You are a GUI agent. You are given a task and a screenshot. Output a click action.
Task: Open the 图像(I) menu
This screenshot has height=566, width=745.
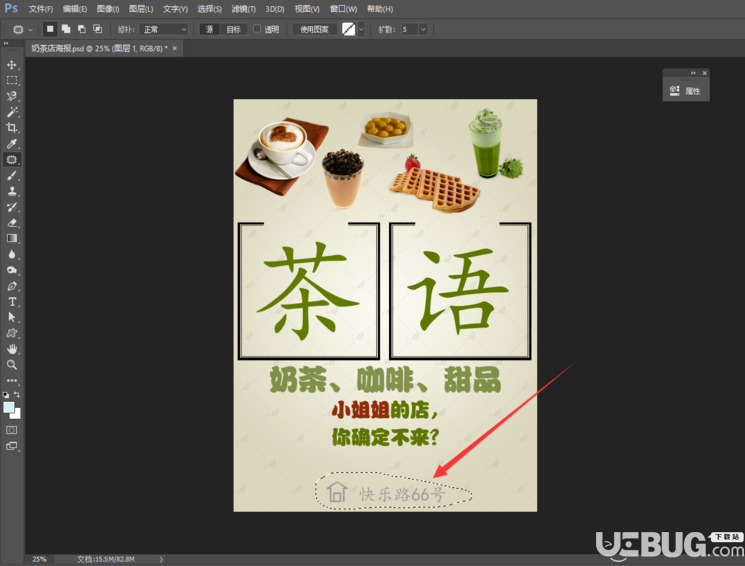pos(107,9)
